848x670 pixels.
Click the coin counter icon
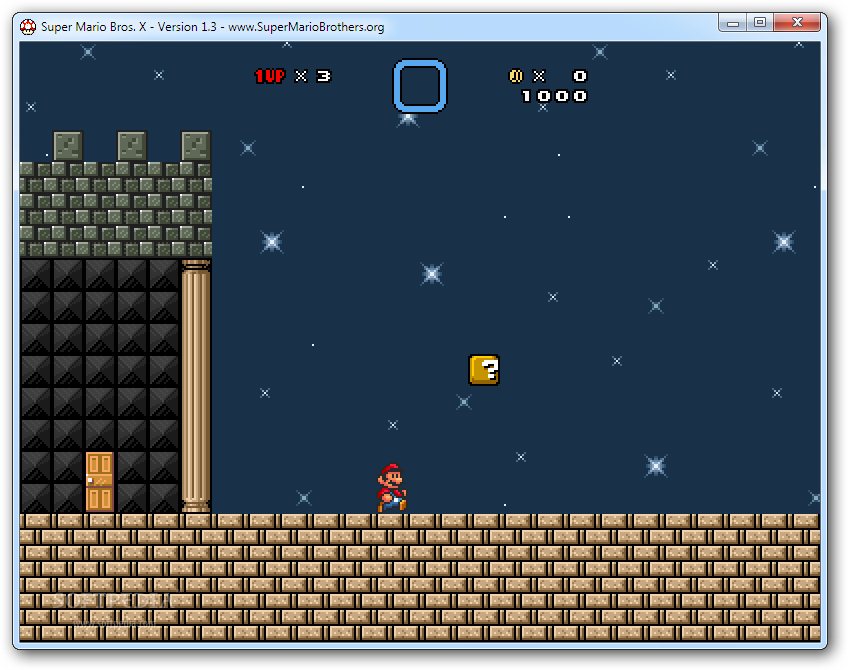tap(515, 76)
